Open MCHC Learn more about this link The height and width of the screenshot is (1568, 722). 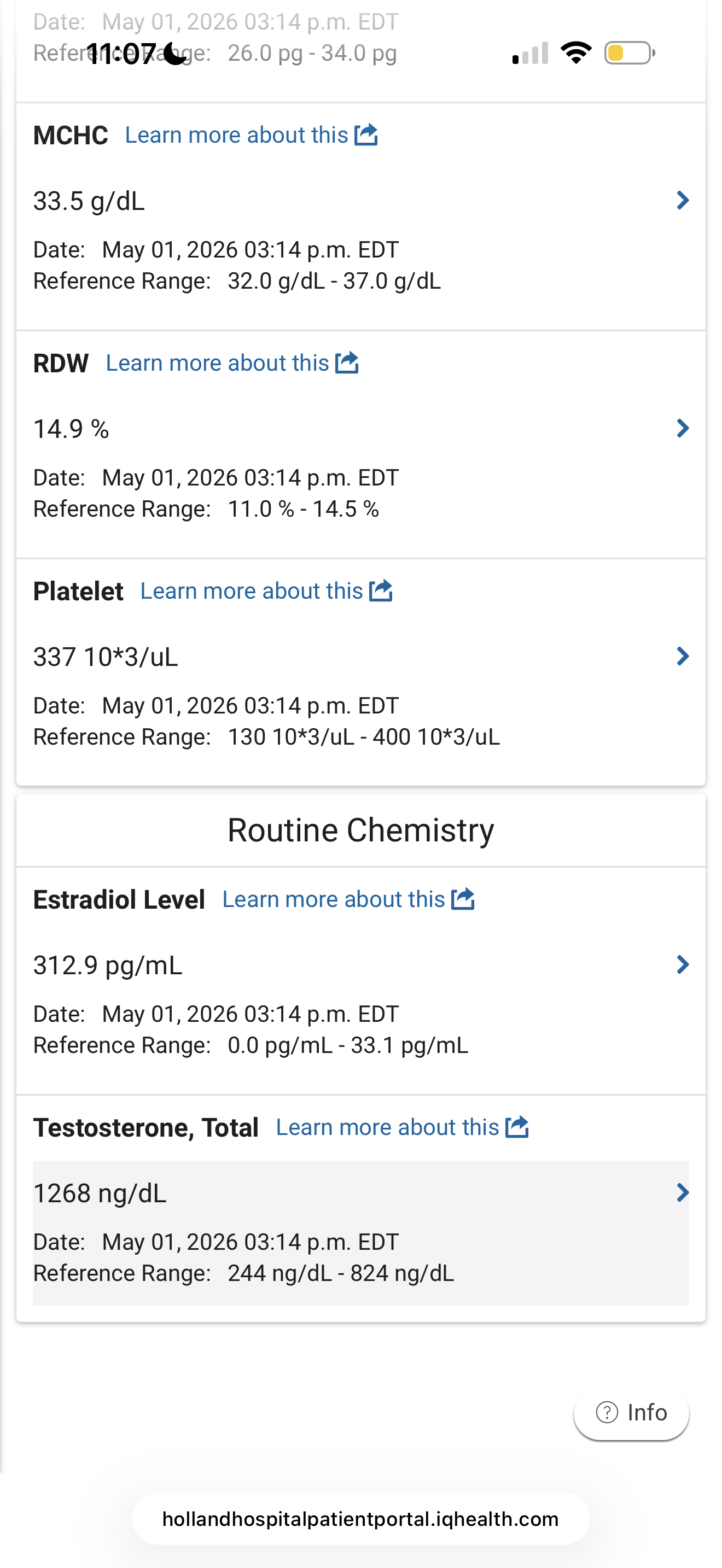click(x=236, y=135)
